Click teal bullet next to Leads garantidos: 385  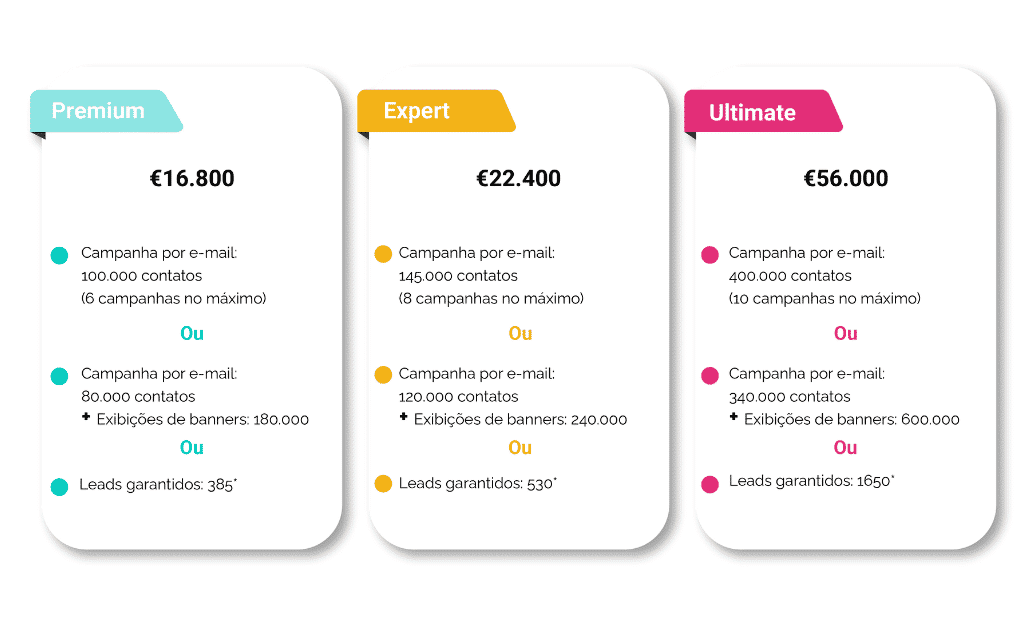[x=59, y=487]
